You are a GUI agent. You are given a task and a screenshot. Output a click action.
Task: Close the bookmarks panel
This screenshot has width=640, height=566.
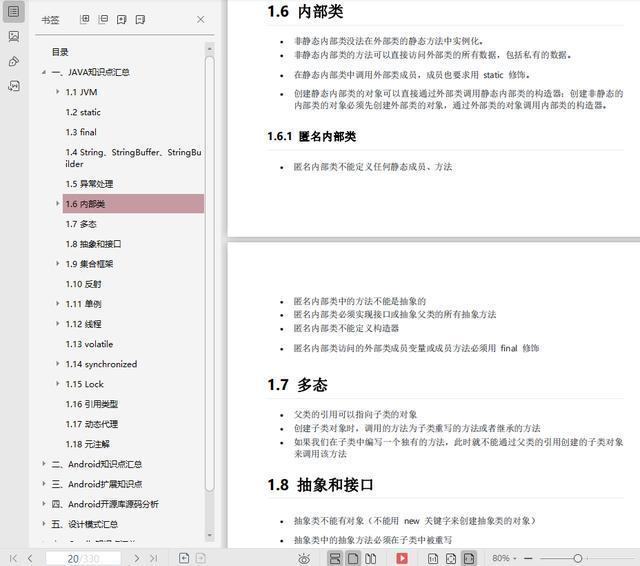coord(200,19)
